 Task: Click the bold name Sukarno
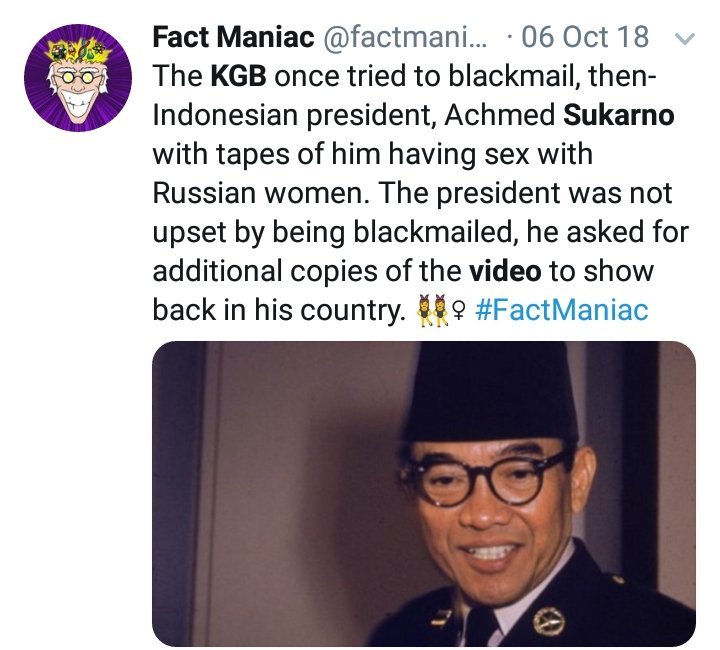point(619,116)
